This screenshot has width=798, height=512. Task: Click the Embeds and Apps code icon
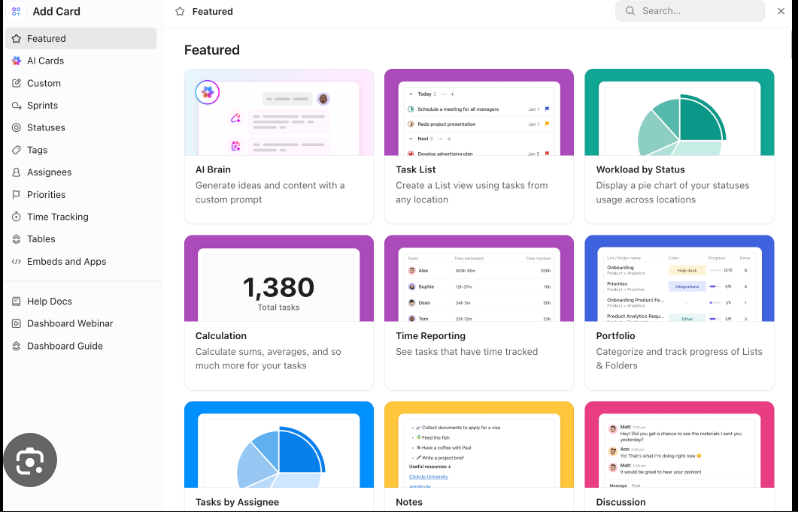click(16, 262)
